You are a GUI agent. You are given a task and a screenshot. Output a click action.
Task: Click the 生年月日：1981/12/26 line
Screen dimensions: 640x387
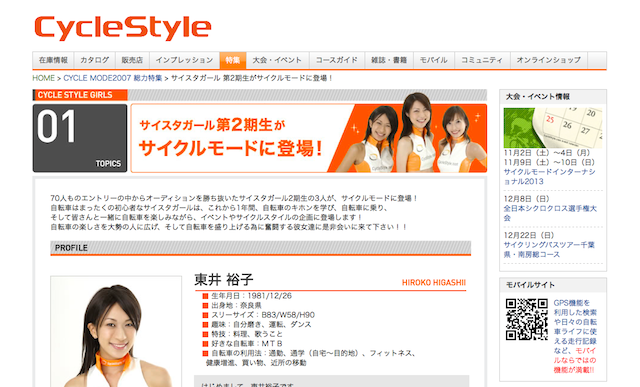click(251, 296)
